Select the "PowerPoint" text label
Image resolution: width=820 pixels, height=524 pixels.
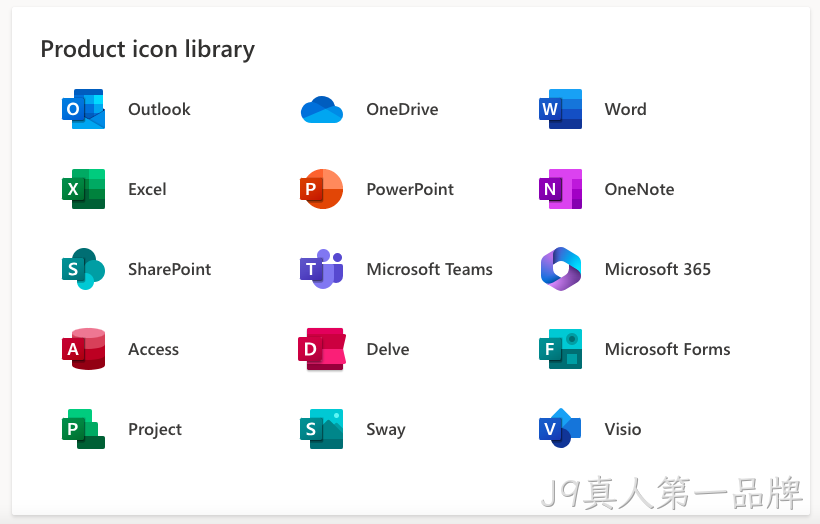[410, 189]
